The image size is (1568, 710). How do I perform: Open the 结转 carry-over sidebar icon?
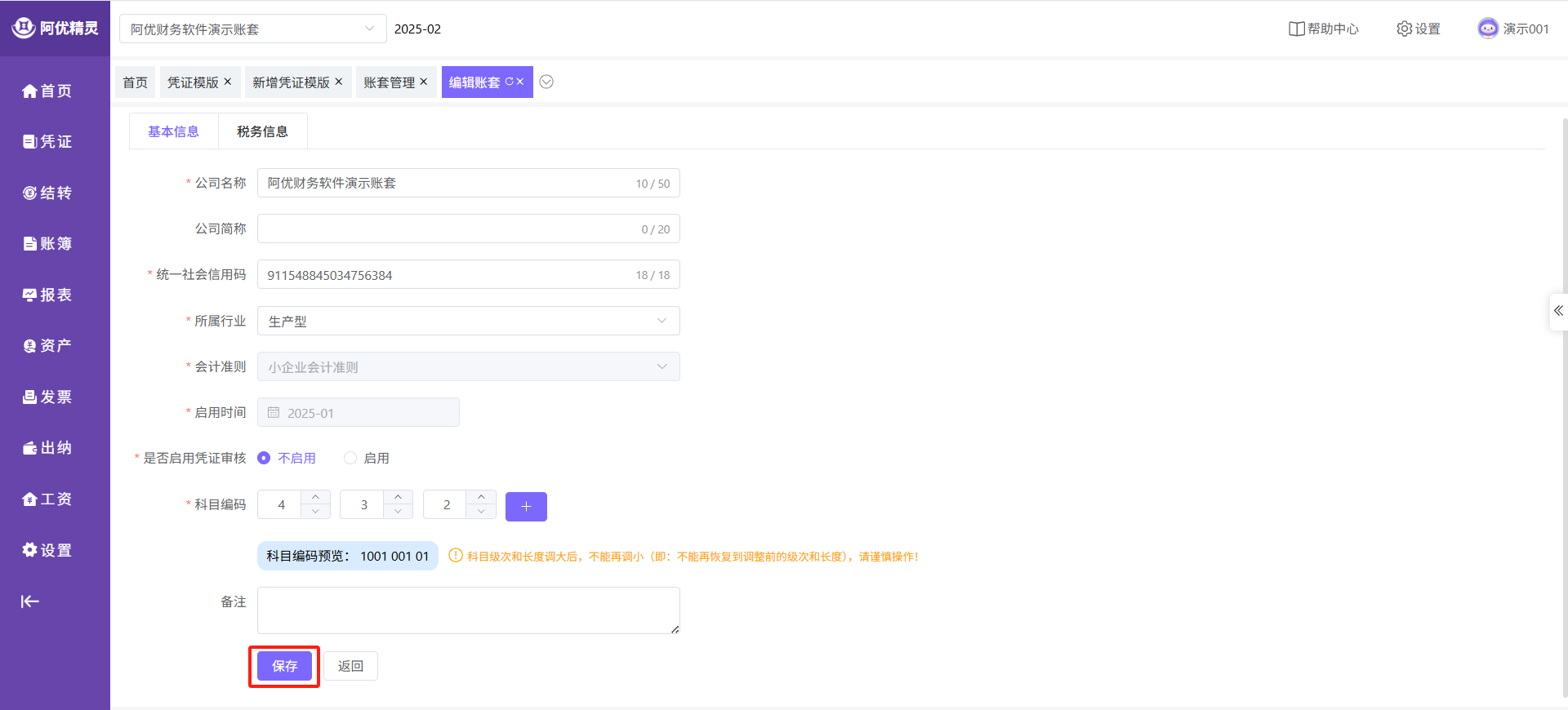coord(29,193)
